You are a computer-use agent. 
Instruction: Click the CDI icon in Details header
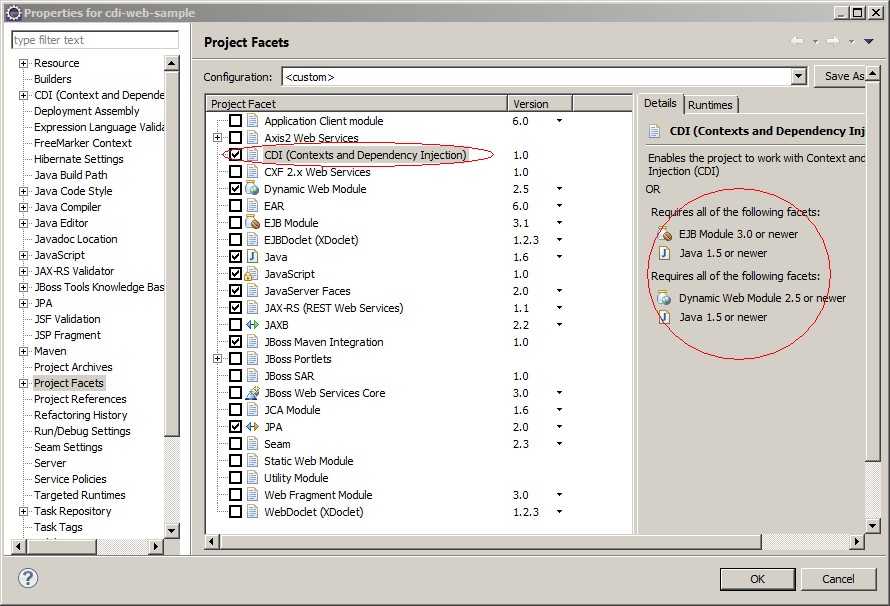click(x=655, y=131)
